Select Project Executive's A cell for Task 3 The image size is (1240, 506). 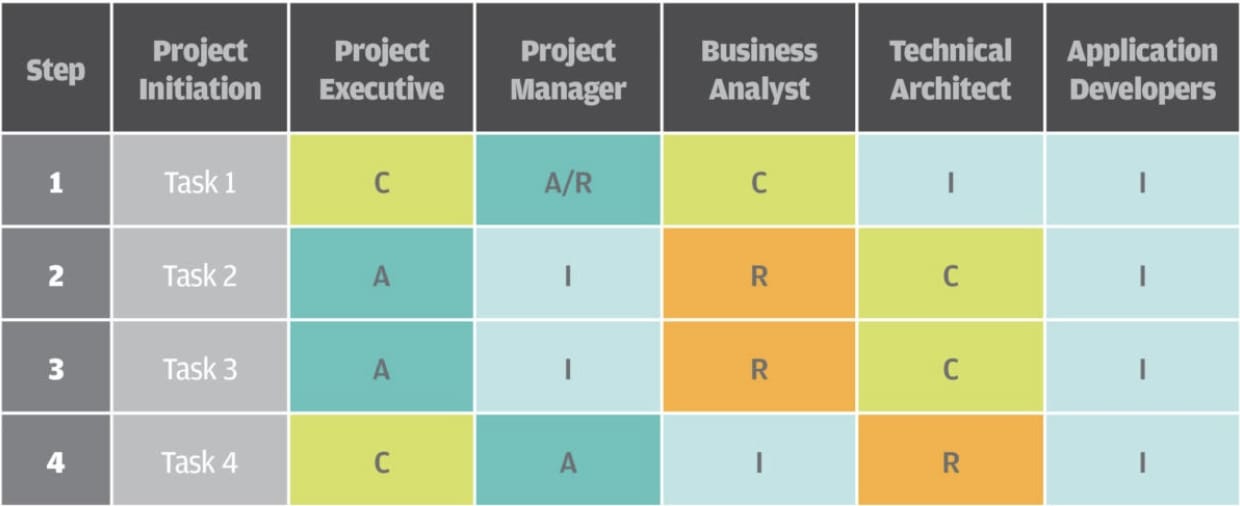tap(381, 369)
